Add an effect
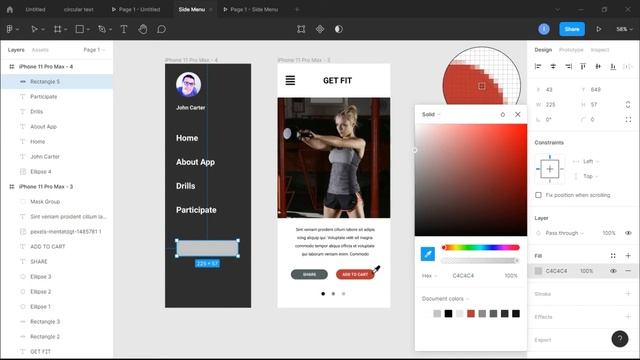640x360 pixels. pos(628,316)
